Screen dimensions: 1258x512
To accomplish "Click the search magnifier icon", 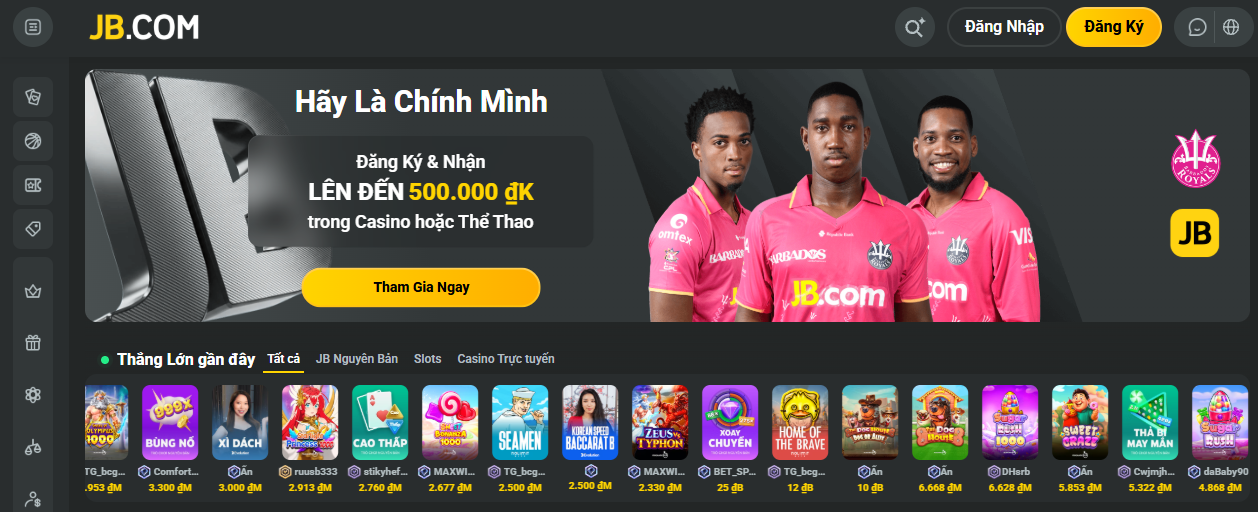I will click(914, 27).
